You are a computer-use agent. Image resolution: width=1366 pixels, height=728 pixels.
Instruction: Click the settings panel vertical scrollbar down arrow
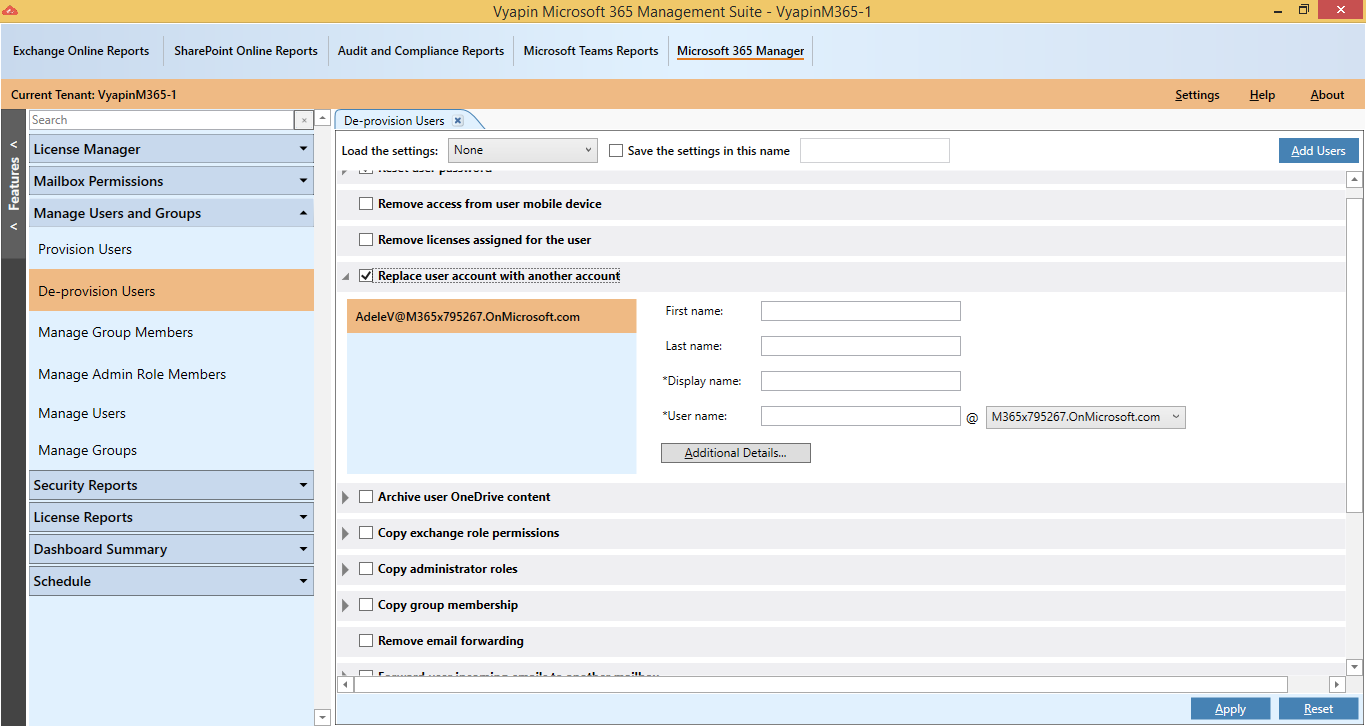click(1354, 666)
